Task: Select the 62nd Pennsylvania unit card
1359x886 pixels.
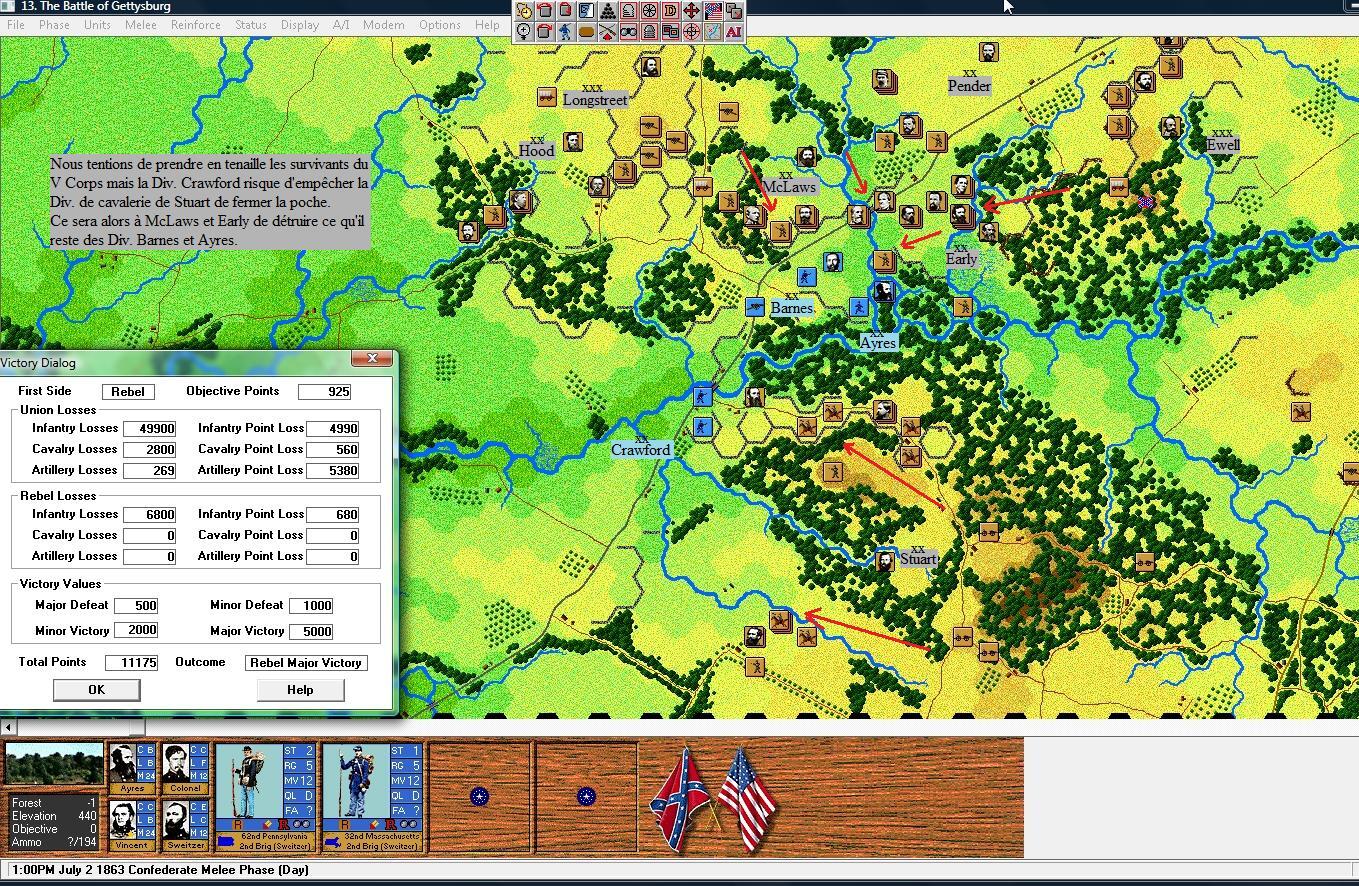Action: (265, 797)
